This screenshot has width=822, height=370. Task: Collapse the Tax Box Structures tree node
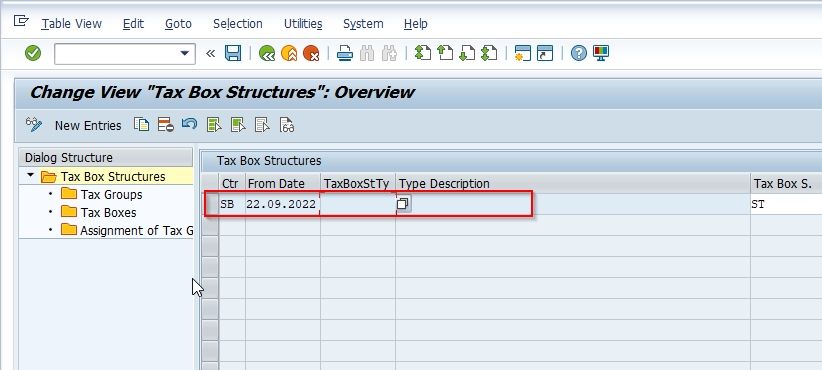click(31, 176)
